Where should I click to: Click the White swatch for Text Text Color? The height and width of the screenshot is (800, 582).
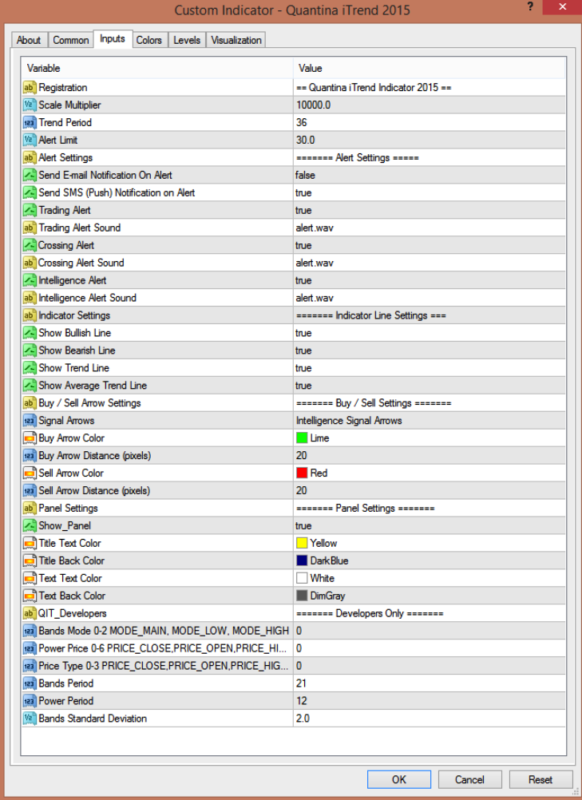[x=302, y=579]
